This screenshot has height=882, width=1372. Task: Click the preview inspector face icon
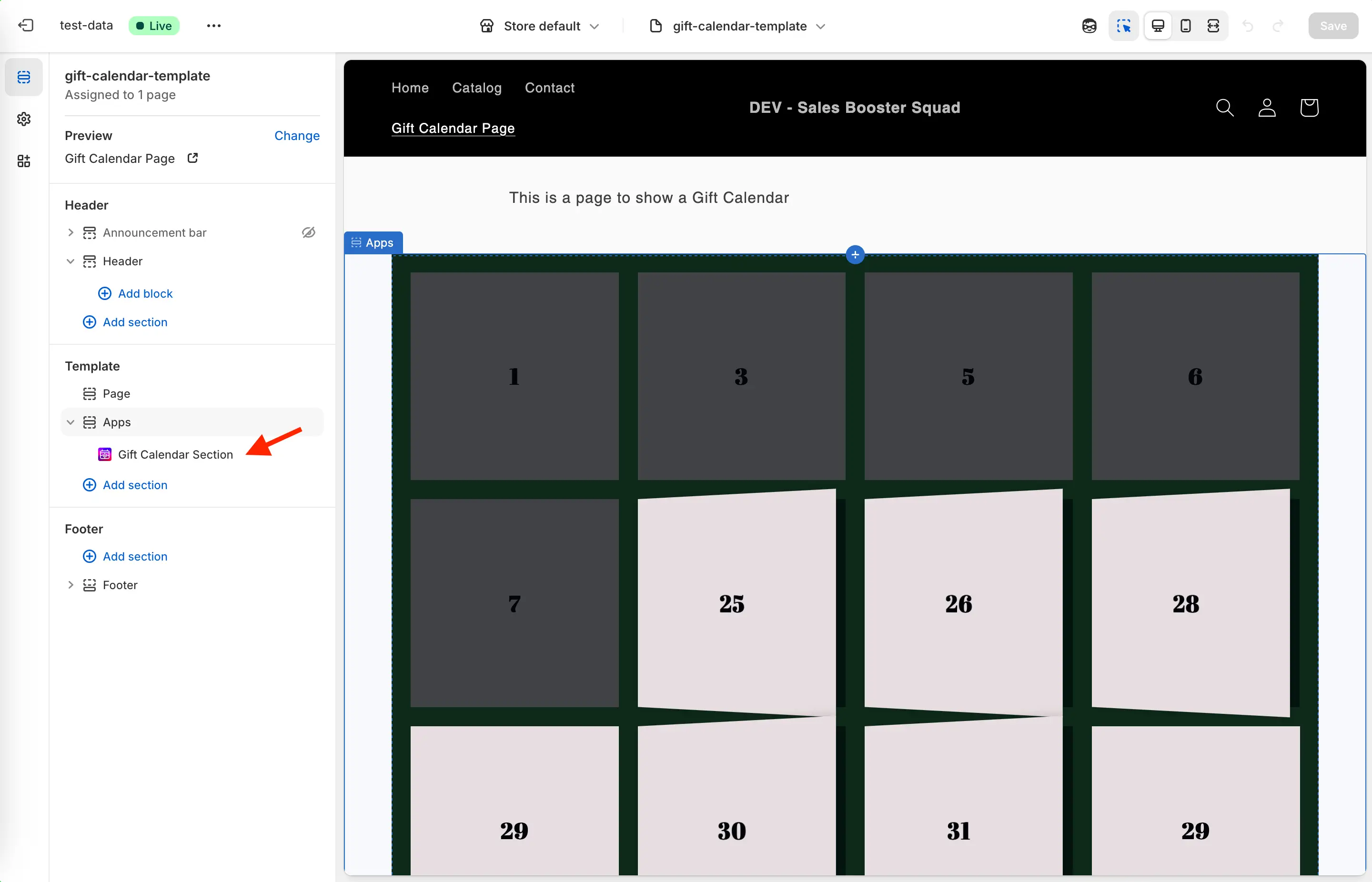click(1089, 26)
